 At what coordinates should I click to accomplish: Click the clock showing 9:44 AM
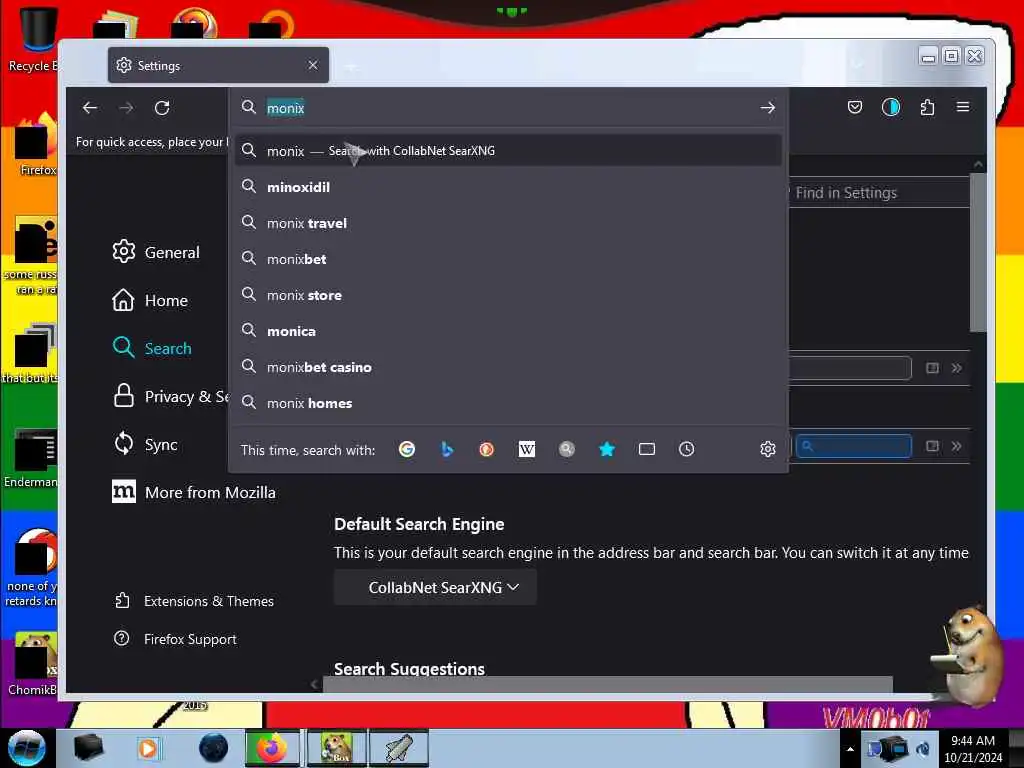[x=973, y=748]
